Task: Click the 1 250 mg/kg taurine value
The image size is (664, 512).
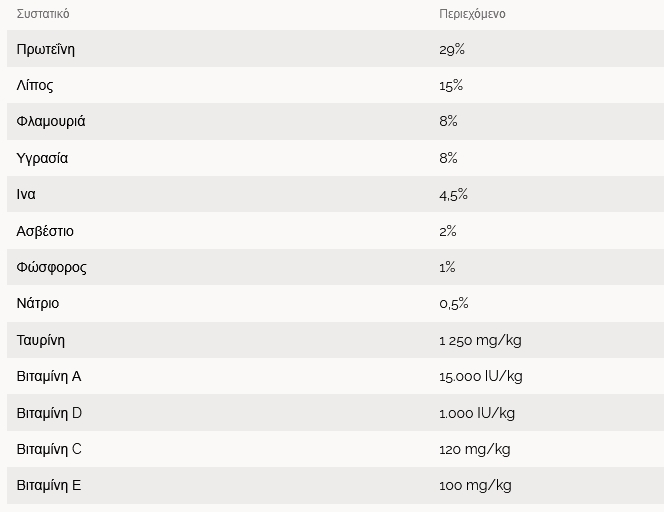Action: click(x=480, y=340)
